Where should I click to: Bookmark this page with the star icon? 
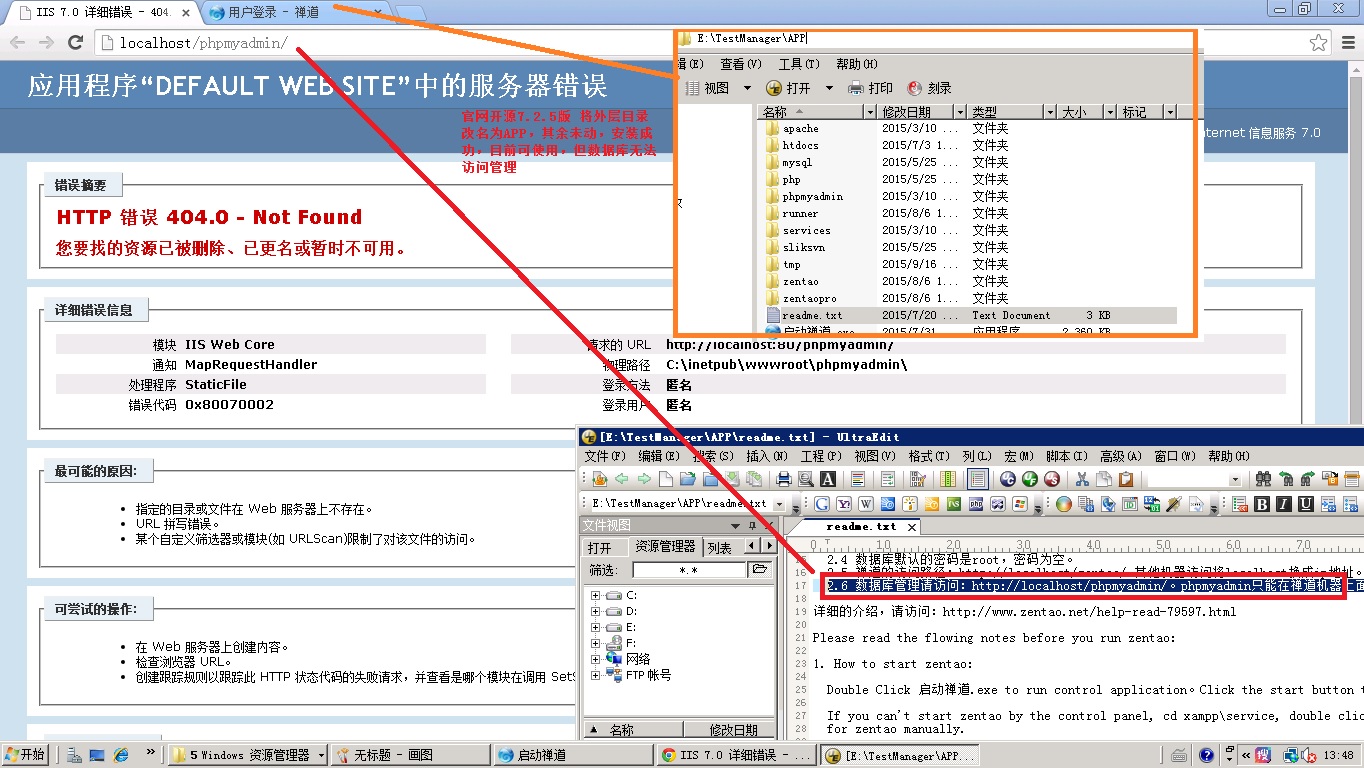pyautogui.click(x=1319, y=42)
